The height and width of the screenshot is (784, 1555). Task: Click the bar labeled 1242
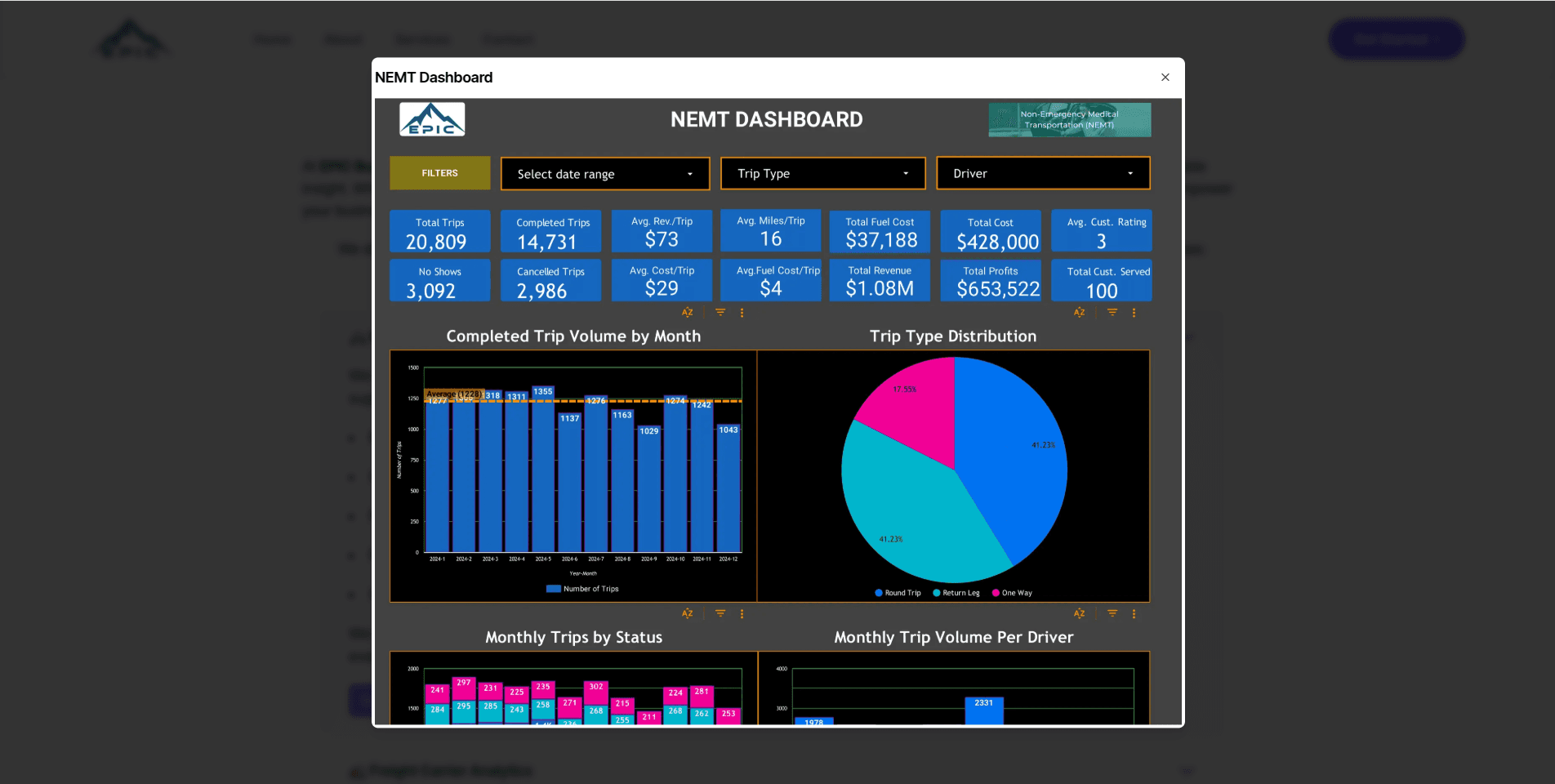pos(702,475)
